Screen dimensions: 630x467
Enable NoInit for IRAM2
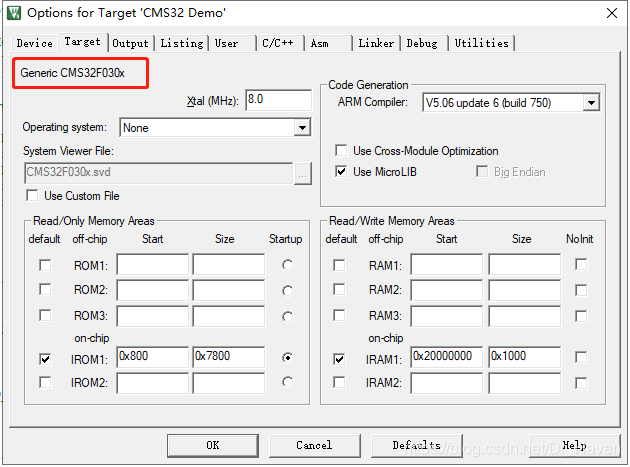(x=581, y=383)
